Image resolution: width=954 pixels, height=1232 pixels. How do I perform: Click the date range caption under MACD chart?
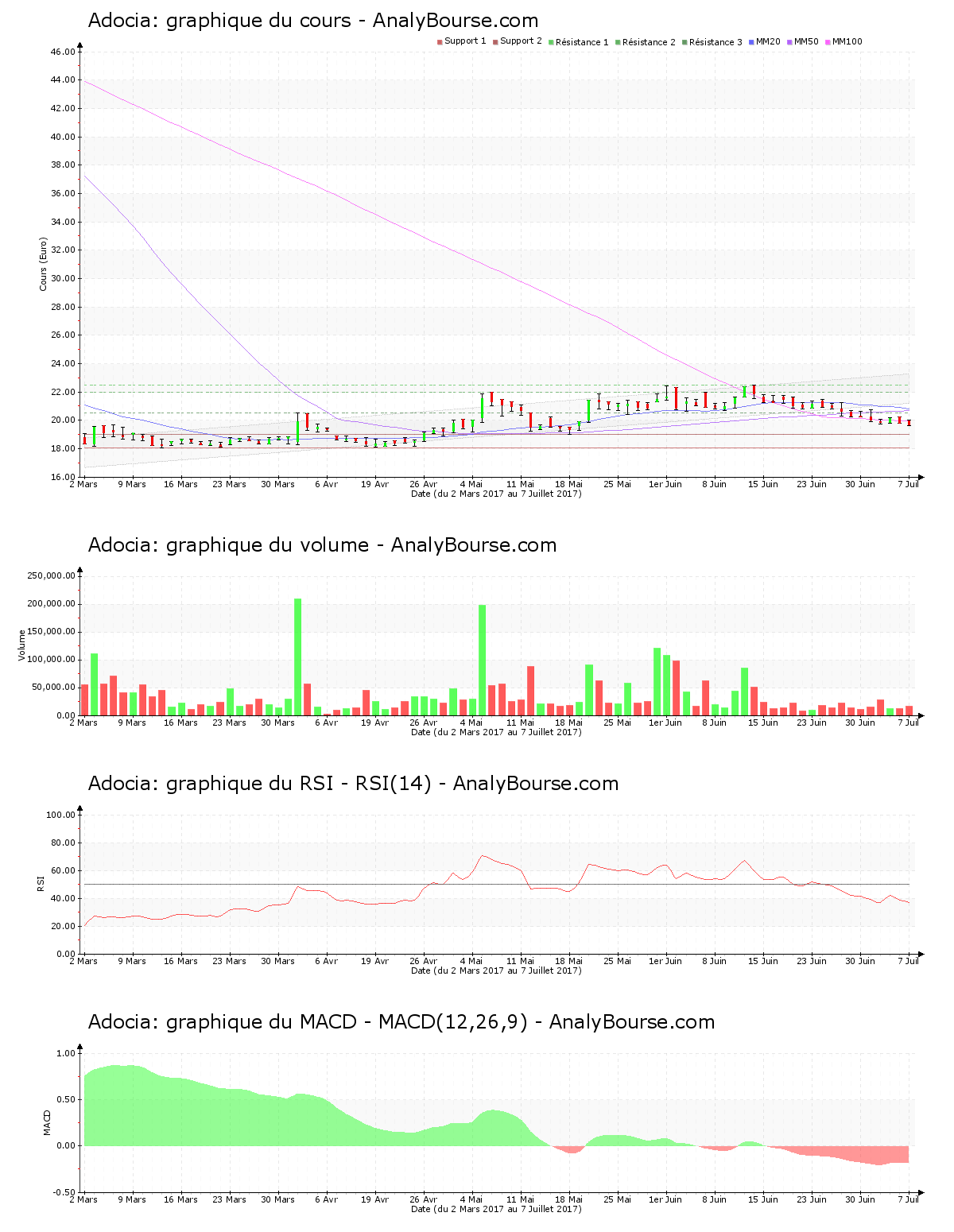tap(496, 1209)
